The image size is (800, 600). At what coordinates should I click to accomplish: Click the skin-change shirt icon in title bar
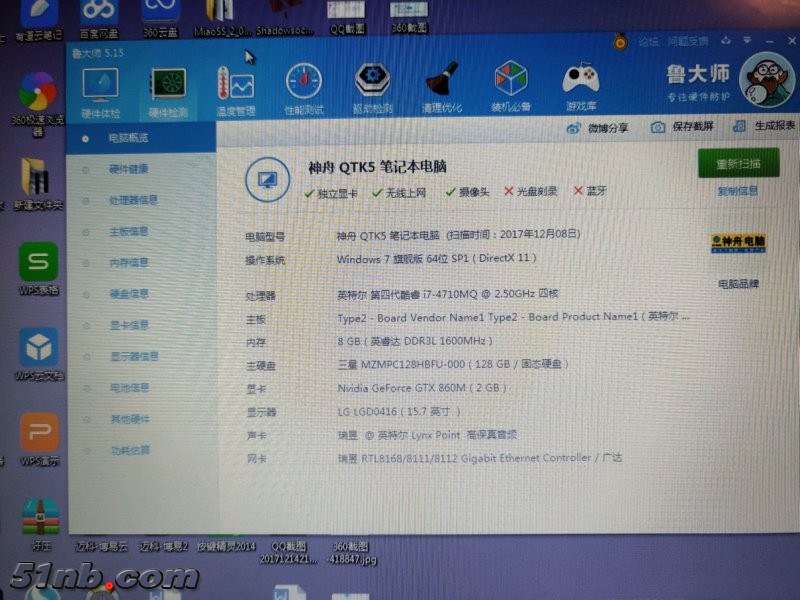pyautogui.click(x=726, y=40)
